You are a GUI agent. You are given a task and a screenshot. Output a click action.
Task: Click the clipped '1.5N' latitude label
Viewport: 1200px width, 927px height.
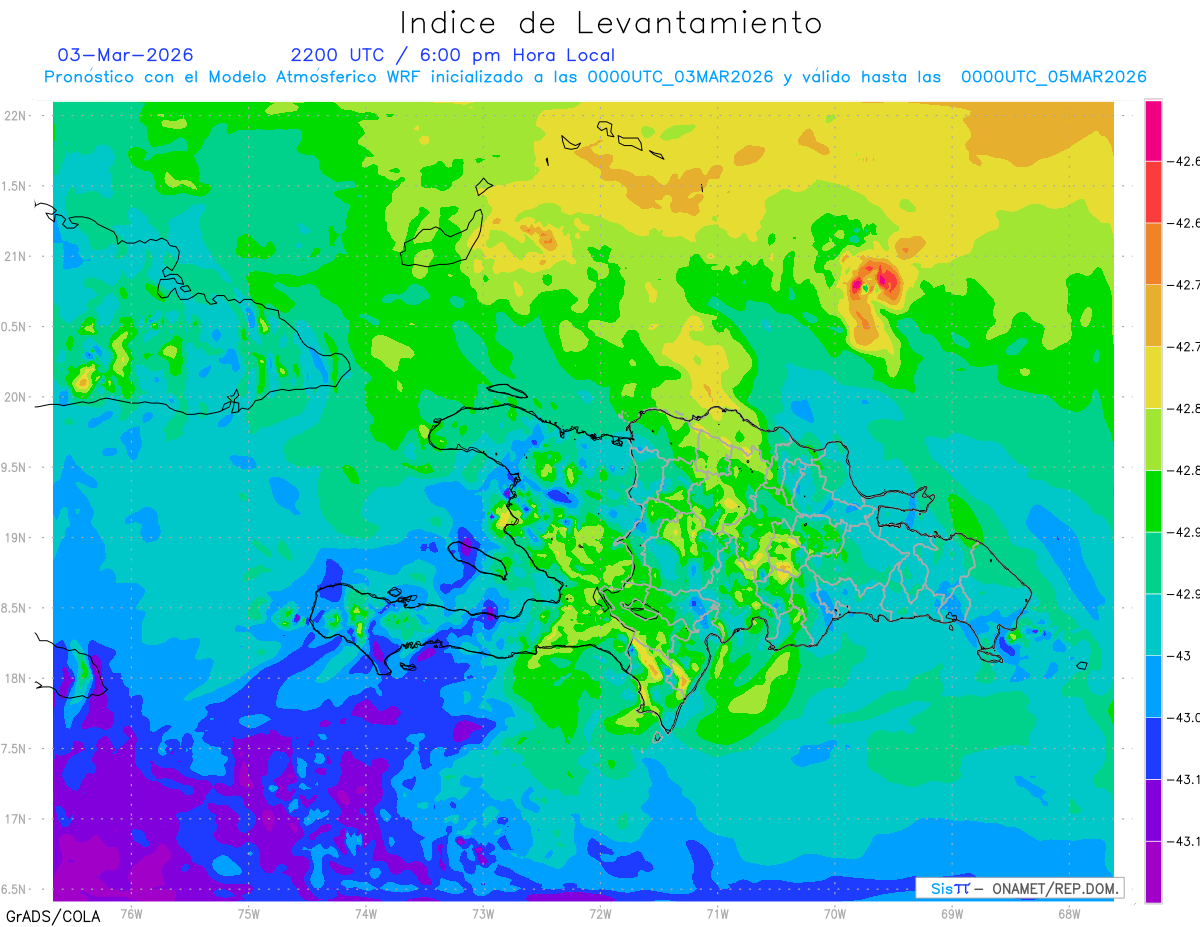[14, 187]
